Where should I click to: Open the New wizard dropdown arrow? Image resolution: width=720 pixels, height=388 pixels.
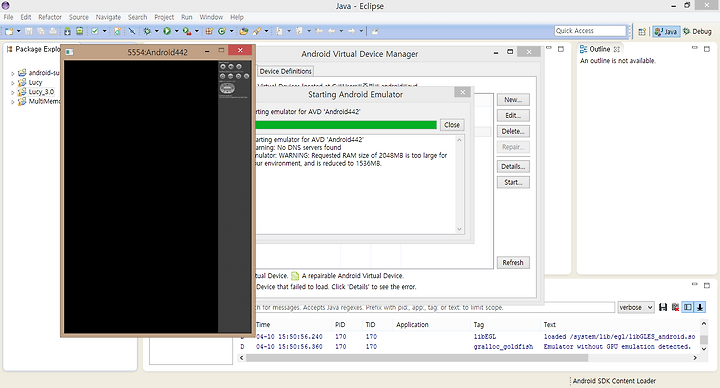pos(18,31)
